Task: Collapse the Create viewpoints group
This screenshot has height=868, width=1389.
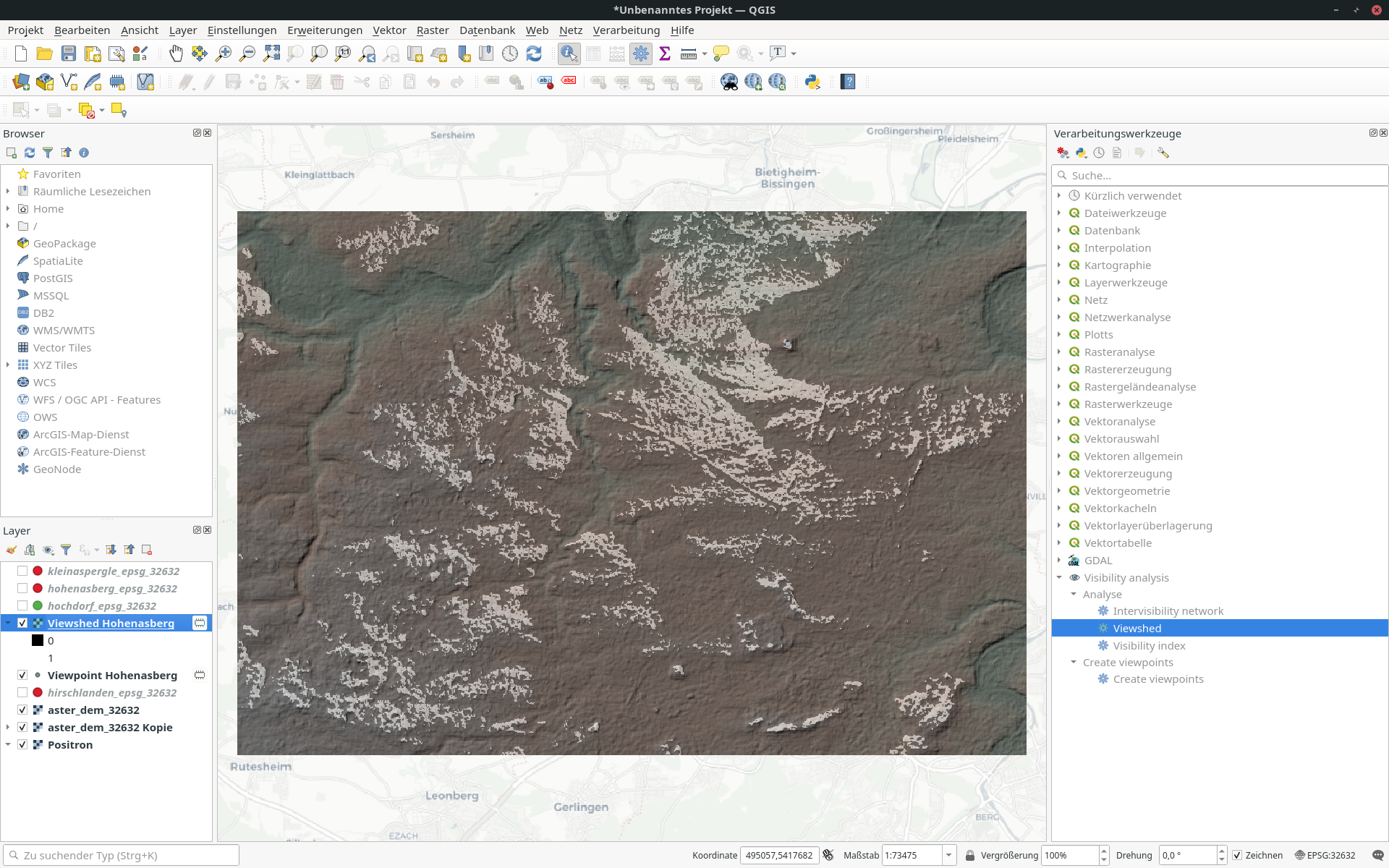Action: pyautogui.click(x=1074, y=662)
